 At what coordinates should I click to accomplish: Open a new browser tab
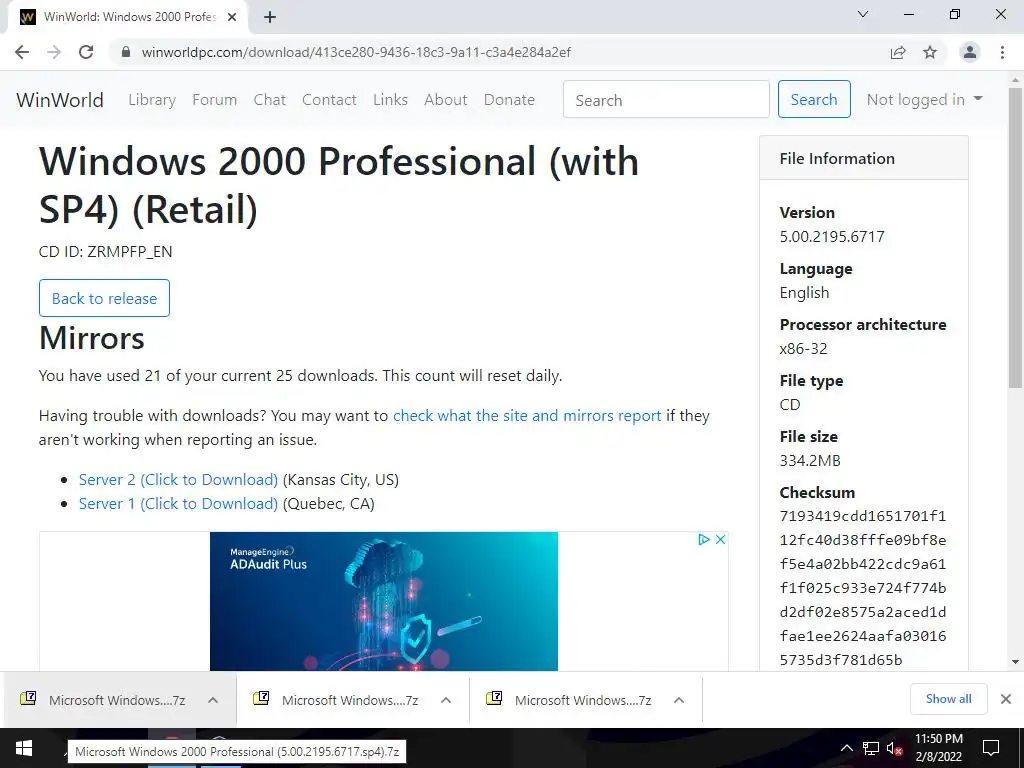coord(270,17)
